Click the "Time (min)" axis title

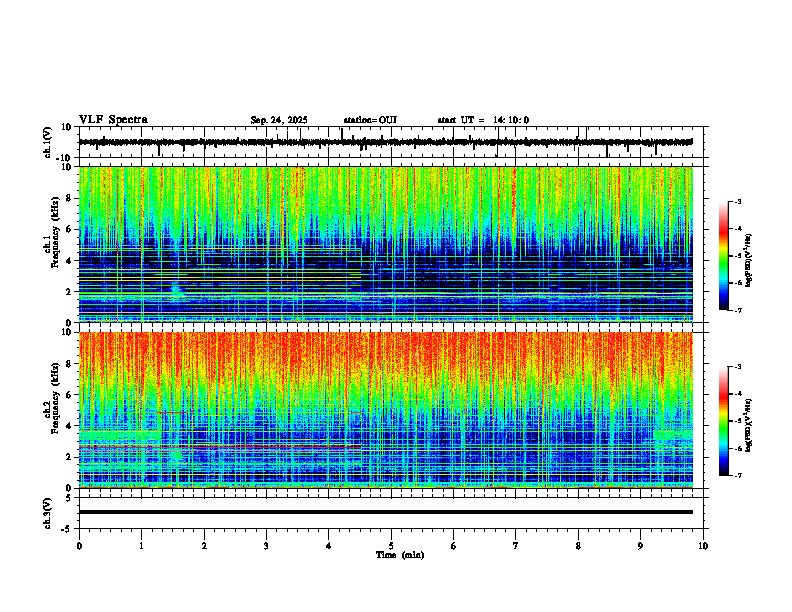tap(400, 555)
